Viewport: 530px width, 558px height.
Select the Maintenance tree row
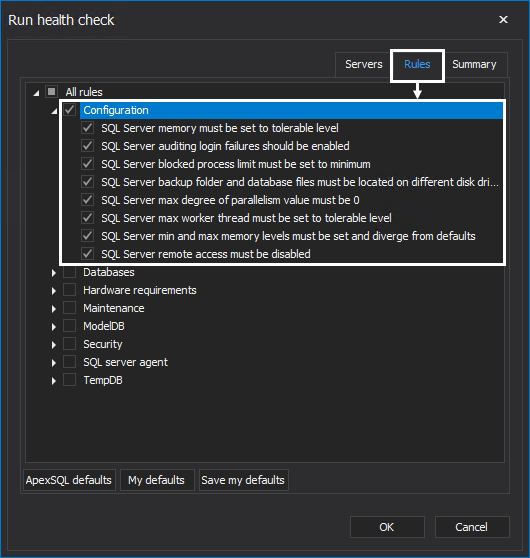114,308
